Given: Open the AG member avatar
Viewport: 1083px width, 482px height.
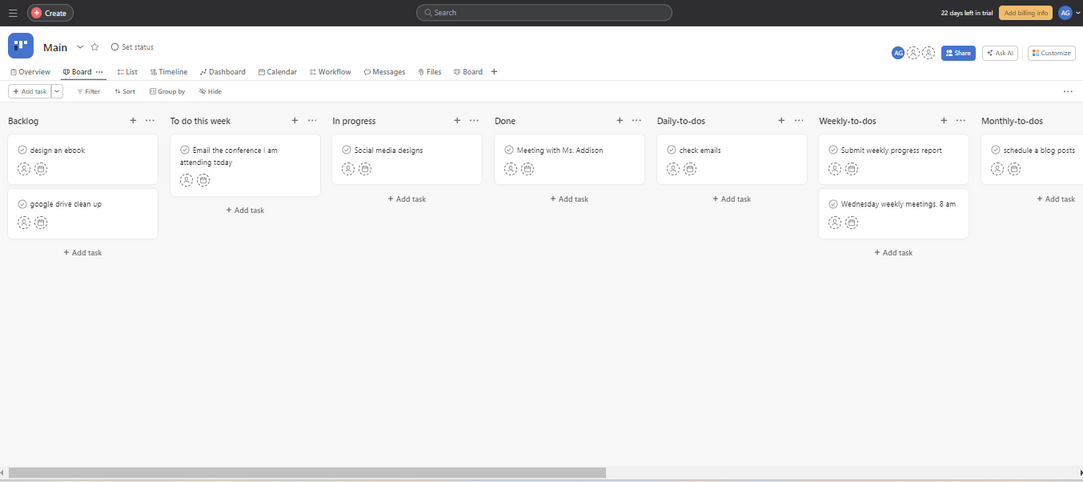Looking at the screenshot, I should click(x=898, y=53).
